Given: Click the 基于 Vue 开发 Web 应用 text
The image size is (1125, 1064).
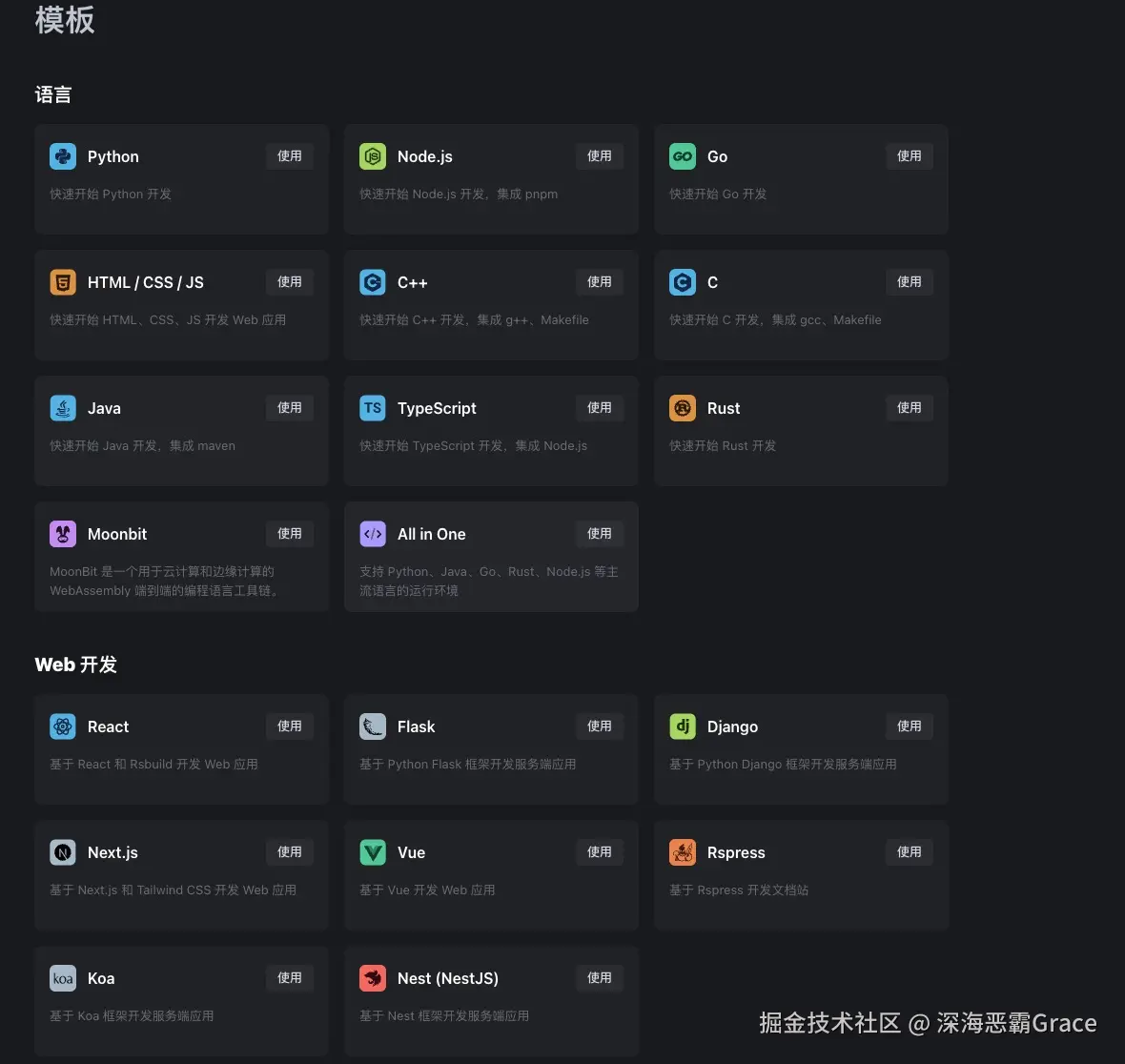Looking at the screenshot, I should coord(427,890).
